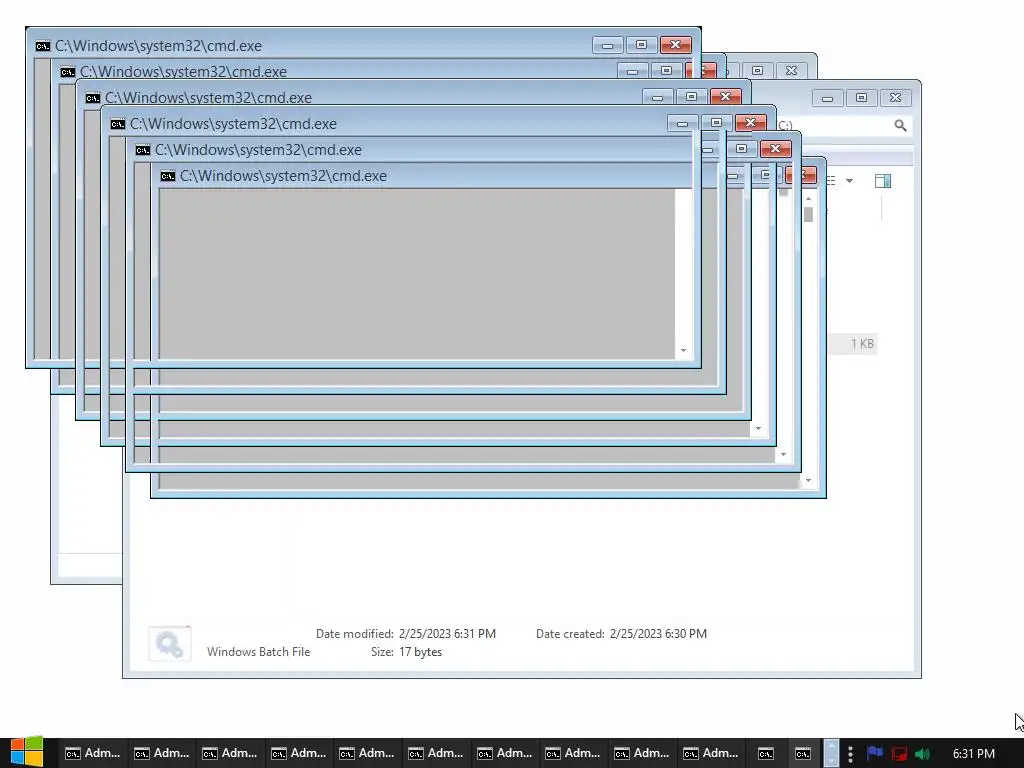The width and height of the screenshot is (1024, 768).
Task: Click frontmost cmd window scrollbar down arrow
Action: [683, 351]
